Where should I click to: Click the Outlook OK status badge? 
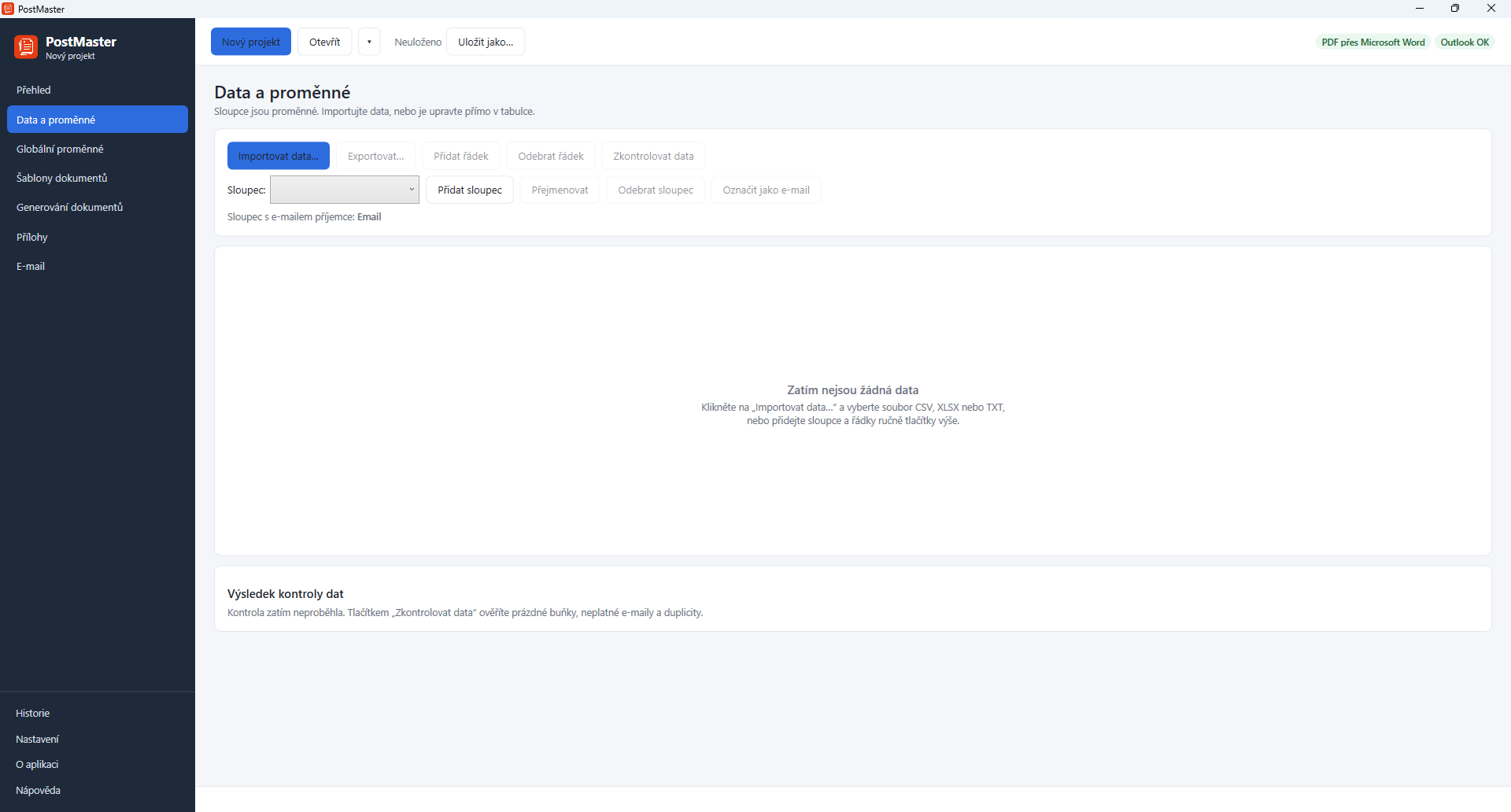click(x=1465, y=42)
